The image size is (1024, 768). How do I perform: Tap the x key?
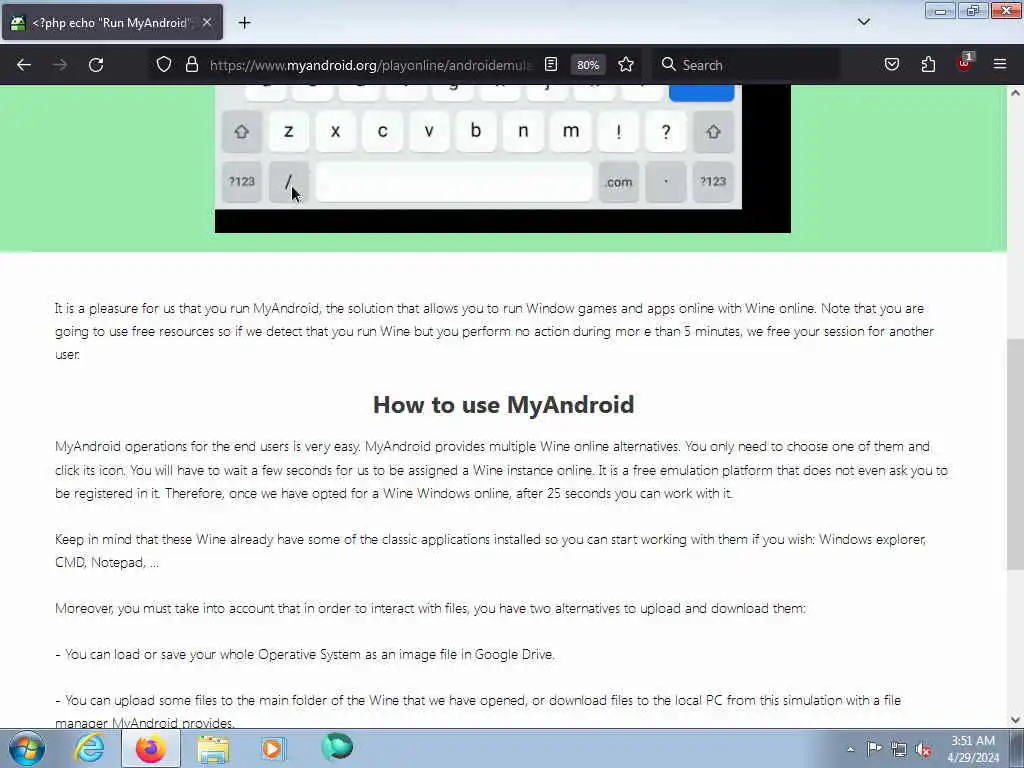(x=336, y=132)
